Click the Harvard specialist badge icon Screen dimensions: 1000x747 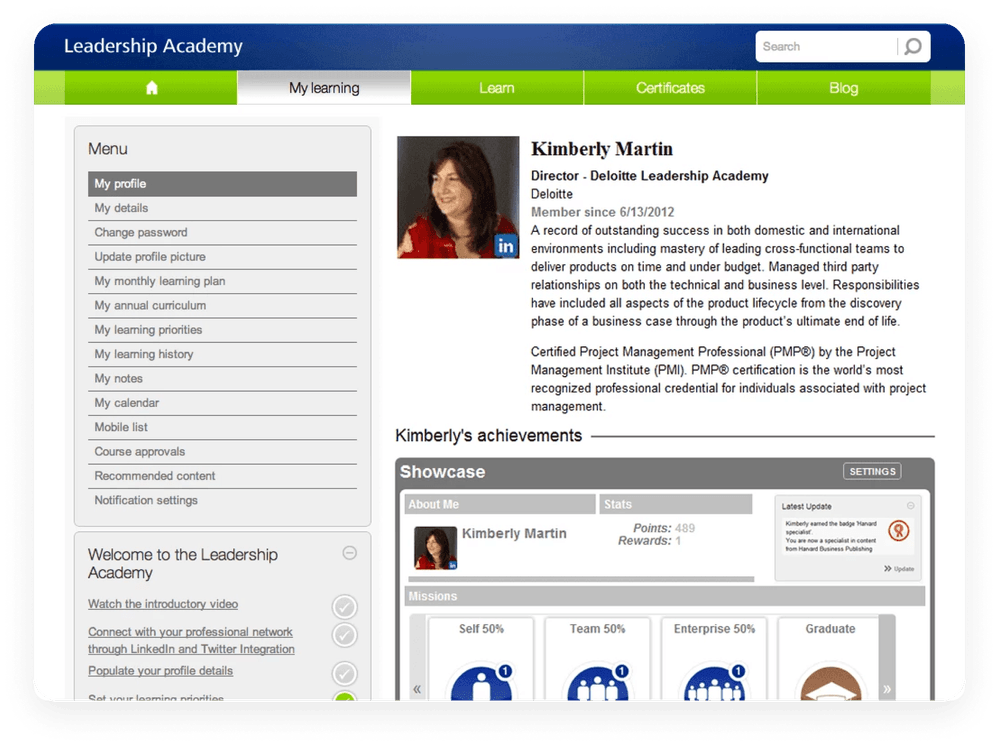(899, 533)
